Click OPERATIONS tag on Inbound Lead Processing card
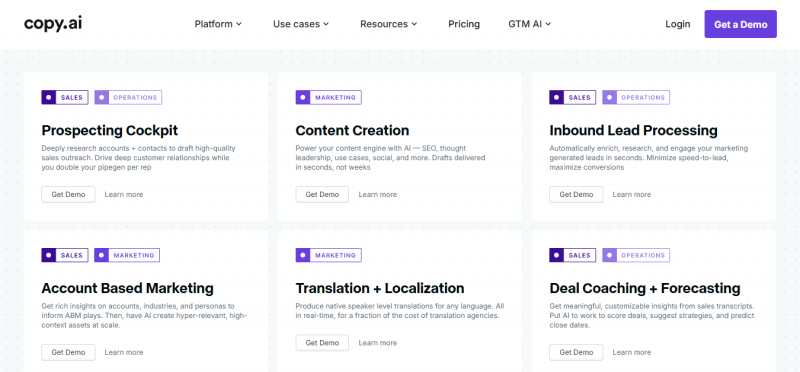 pos(636,97)
